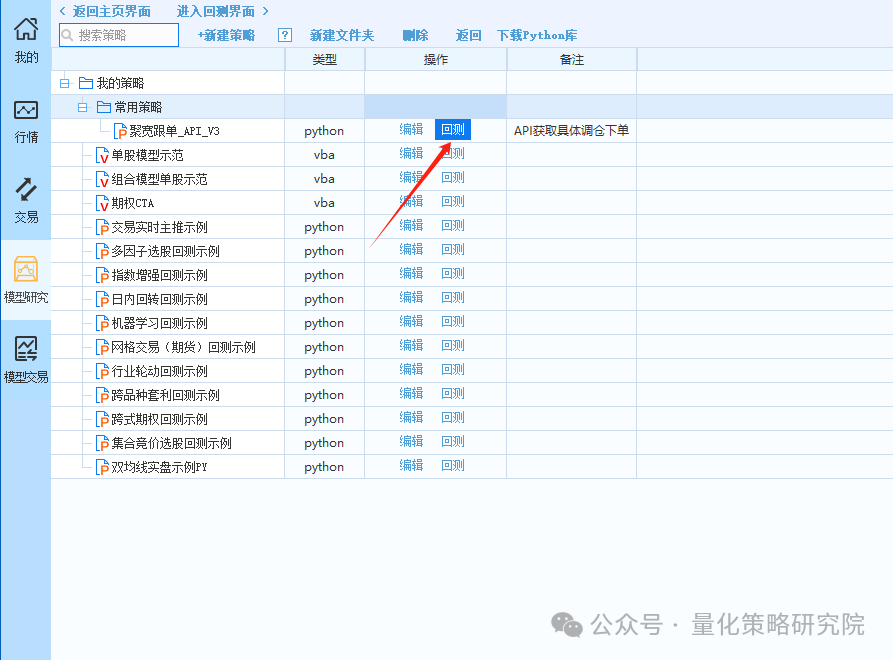Click the python icon of 集合竞价选股回测示例
This screenshot has width=893, height=660.
pos(102,443)
